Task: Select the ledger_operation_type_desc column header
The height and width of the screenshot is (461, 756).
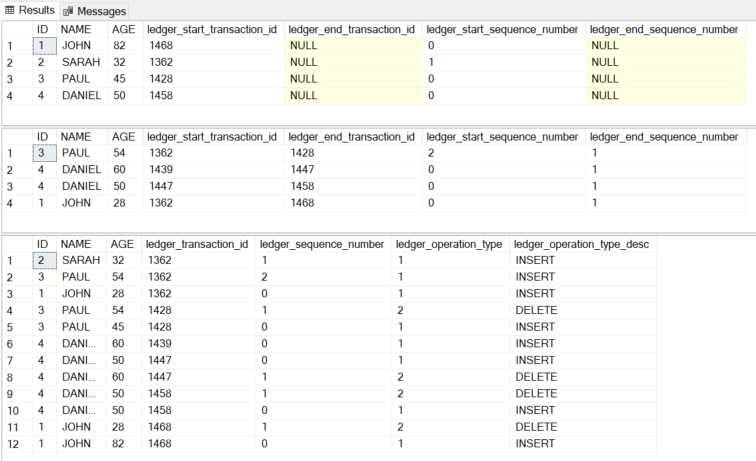Action: pyautogui.click(x=583, y=244)
